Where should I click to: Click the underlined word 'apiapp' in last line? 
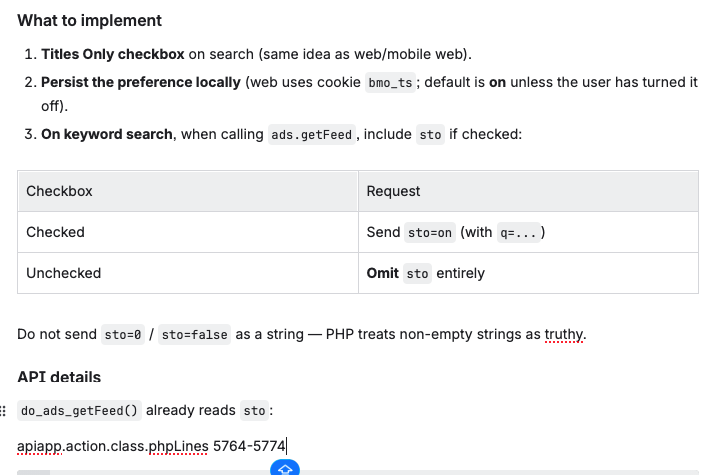click(x=39, y=446)
